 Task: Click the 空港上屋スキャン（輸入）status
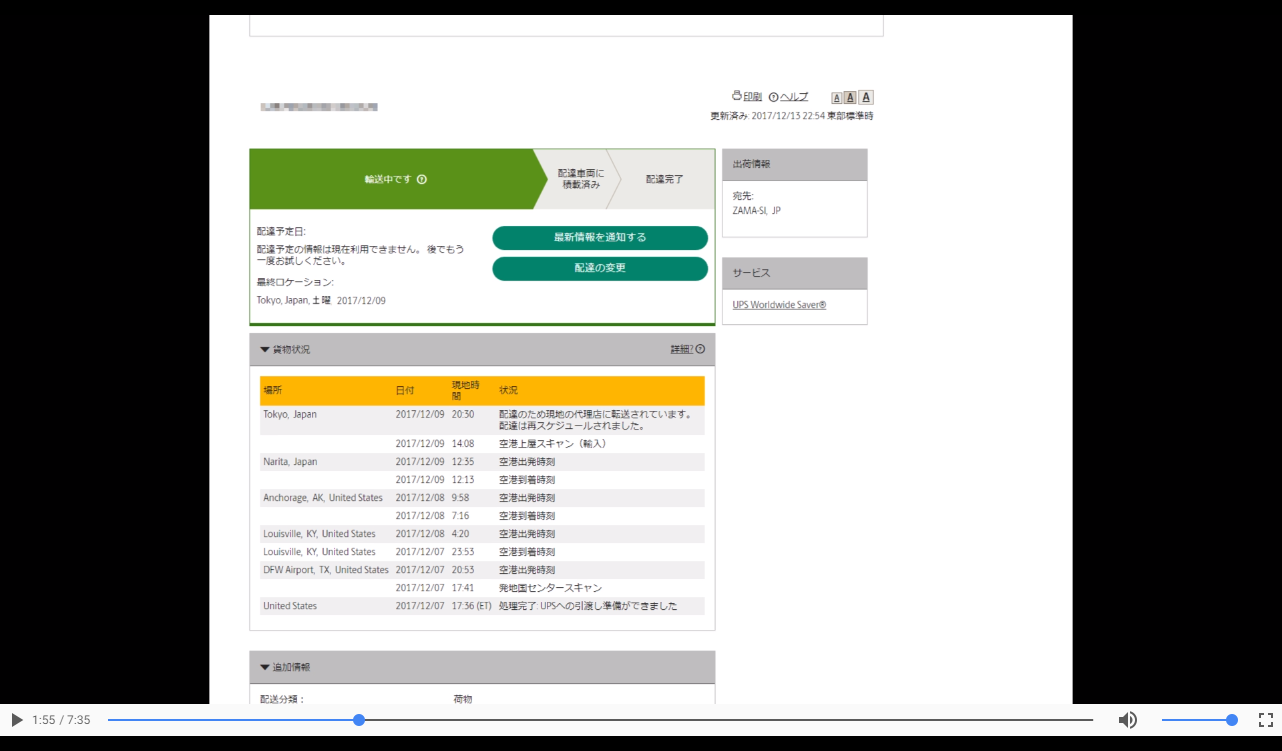coord(552,444)
